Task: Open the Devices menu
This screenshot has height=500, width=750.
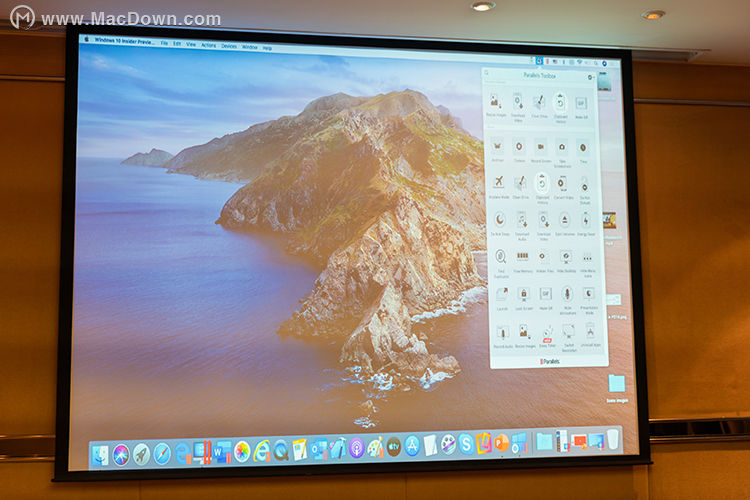Action: [229, 46]
